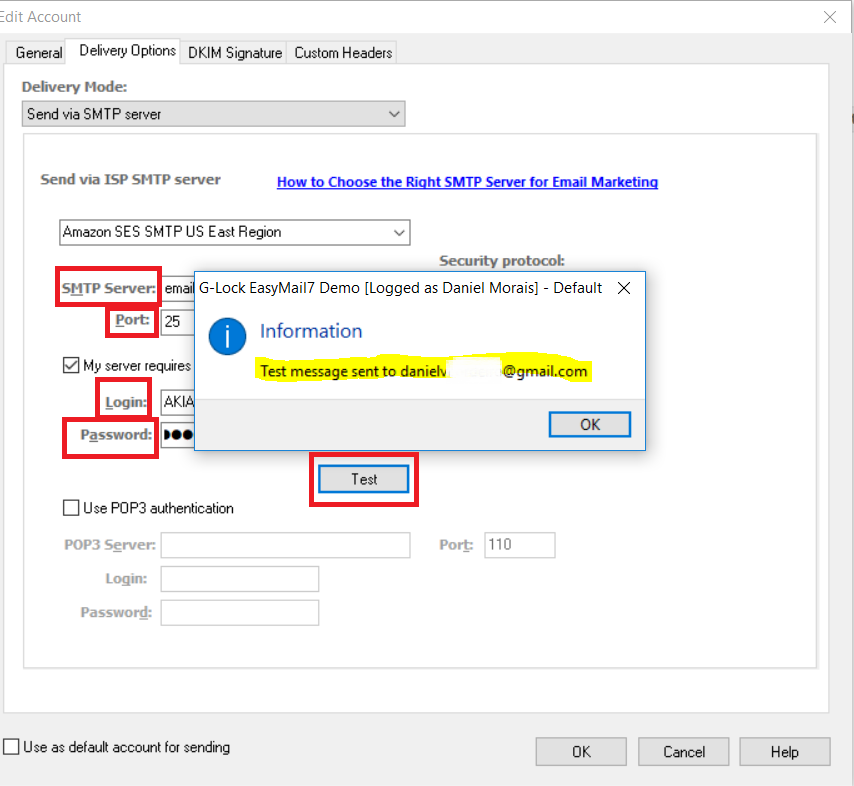Click OK in the Edit Account dialog

point(581,752)
